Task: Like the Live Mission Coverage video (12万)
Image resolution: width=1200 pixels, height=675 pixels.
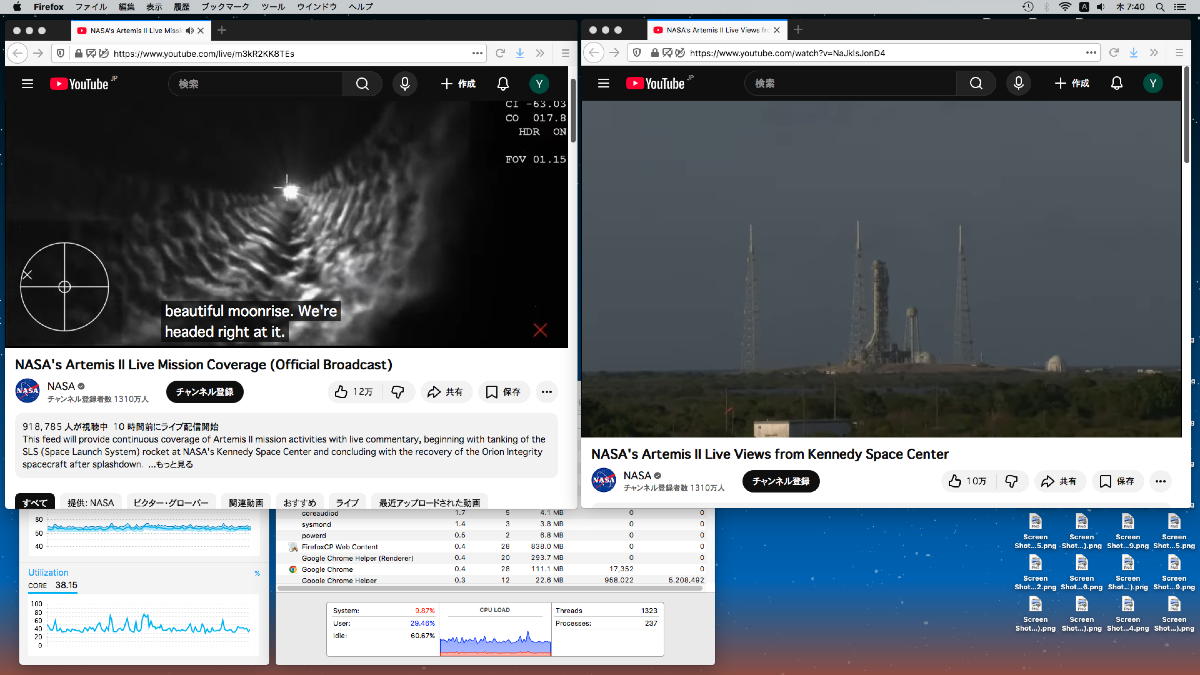Action: tap(353, 392)
